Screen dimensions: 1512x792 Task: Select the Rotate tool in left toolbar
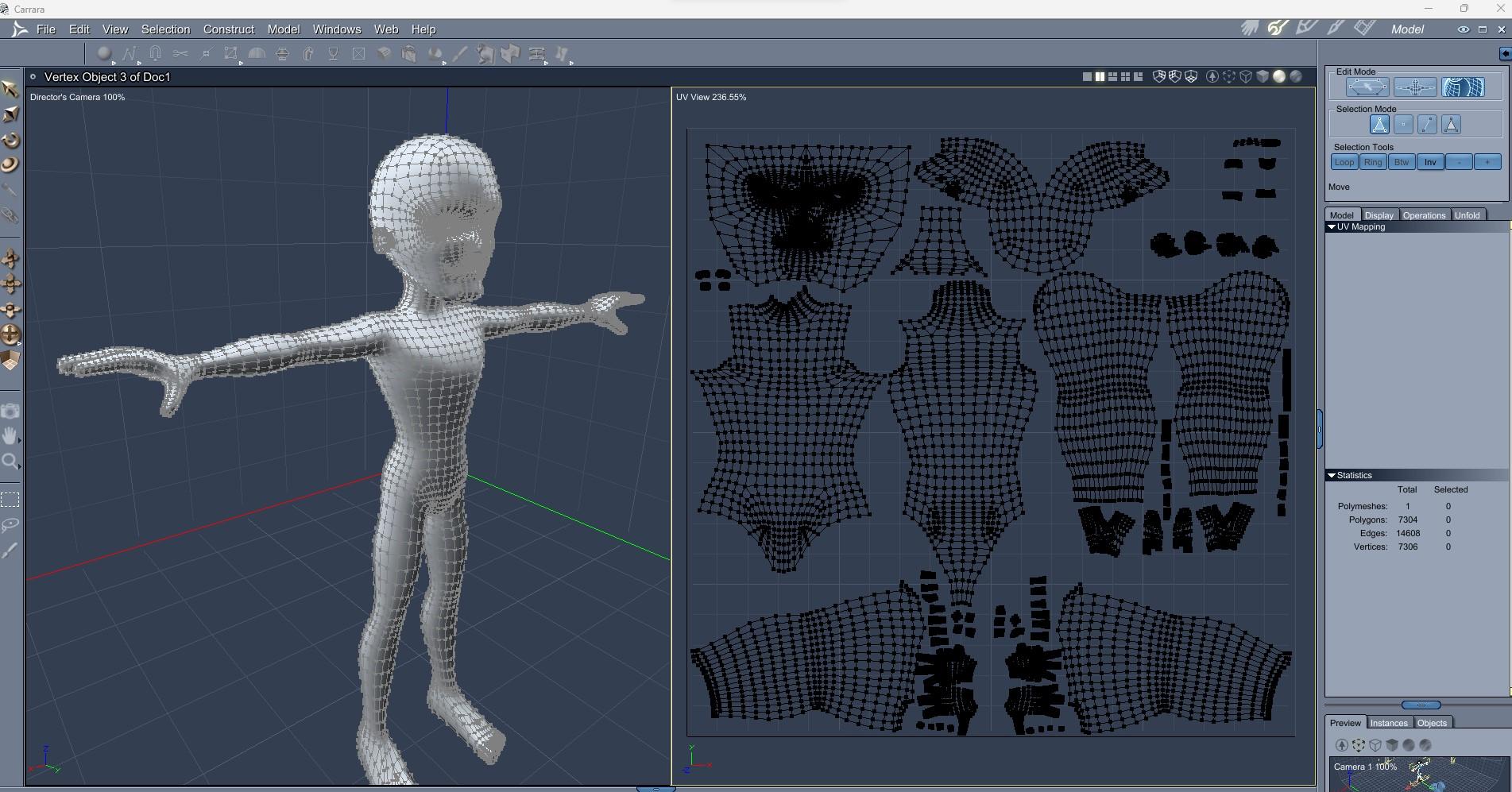tap(10, 141)
